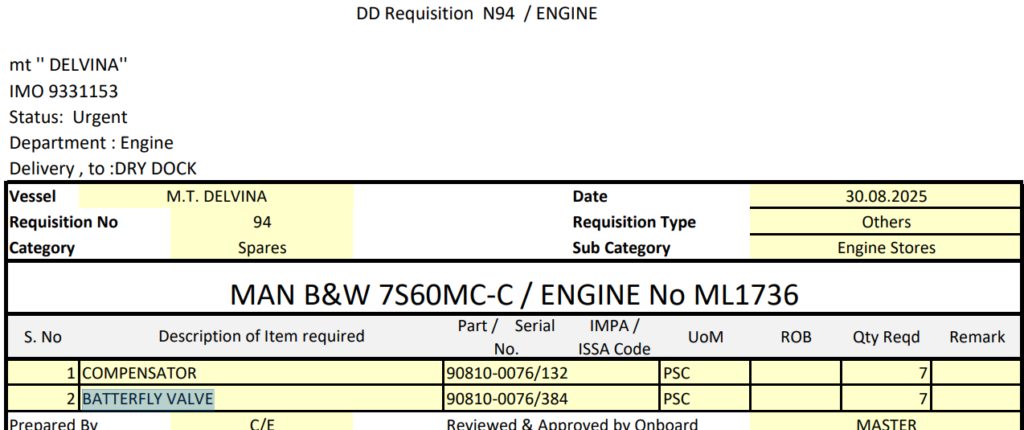
Task: Select the IMPA / ISSA Code header
Action: [614, 337]
